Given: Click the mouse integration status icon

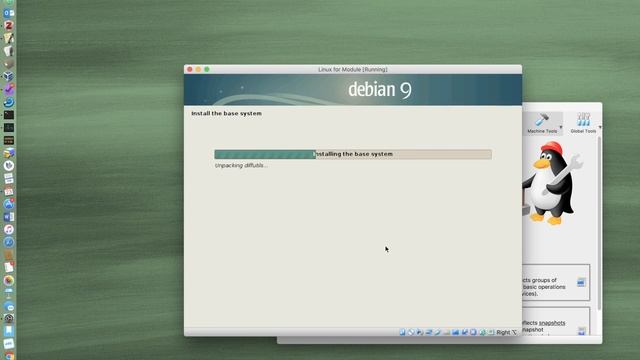Looking at the screenshot, I should (482, 332).
